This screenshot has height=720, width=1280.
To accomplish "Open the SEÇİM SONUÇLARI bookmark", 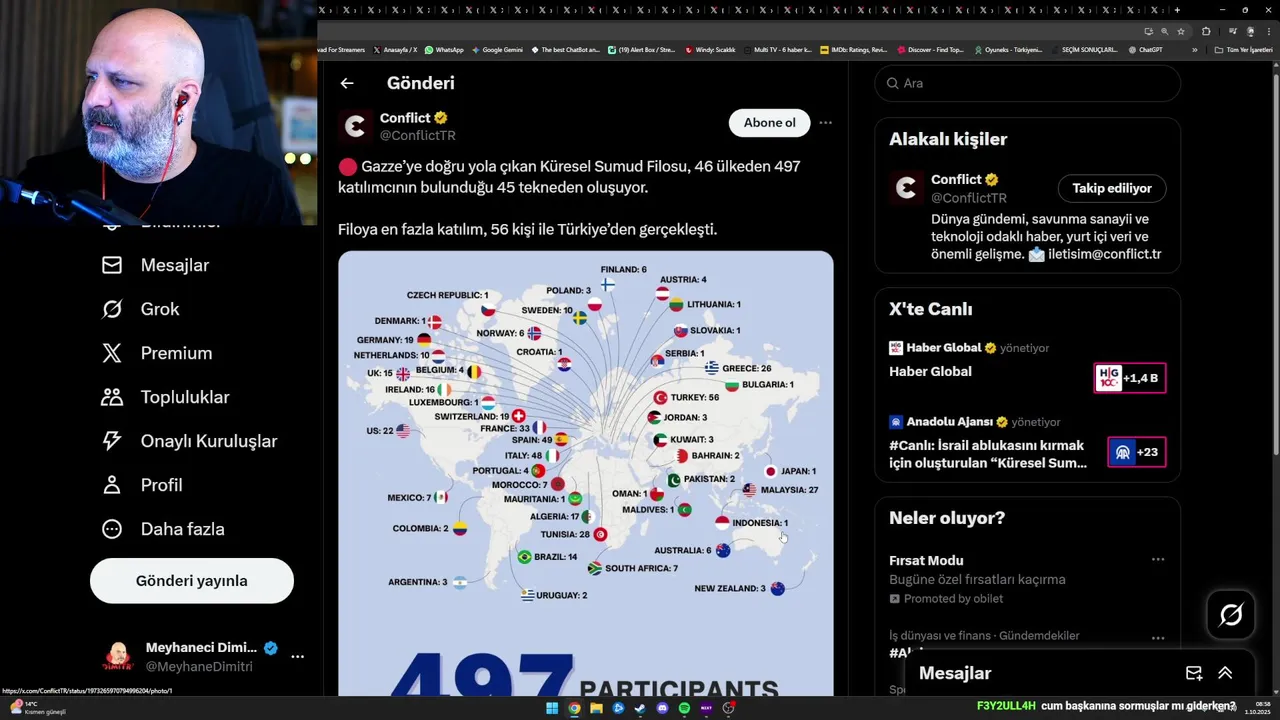I will (x=1084, y=50).
